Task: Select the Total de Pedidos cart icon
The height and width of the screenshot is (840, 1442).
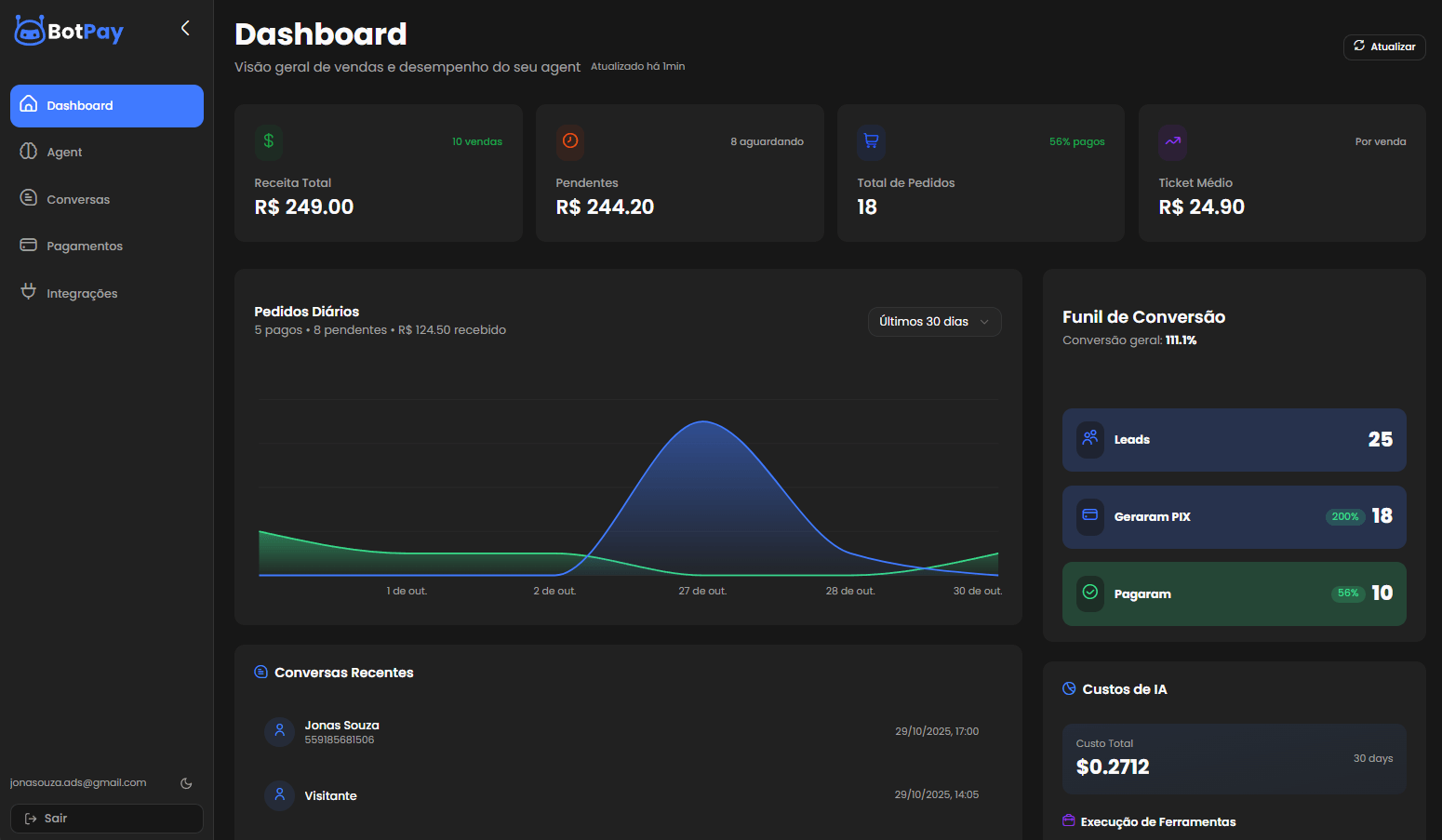Action: [871, 141]
